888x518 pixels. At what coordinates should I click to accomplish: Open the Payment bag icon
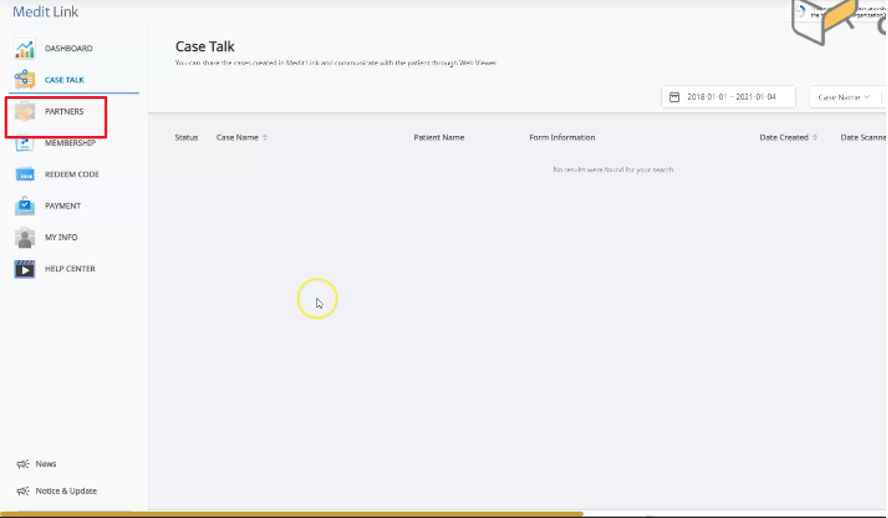(24, 206)
